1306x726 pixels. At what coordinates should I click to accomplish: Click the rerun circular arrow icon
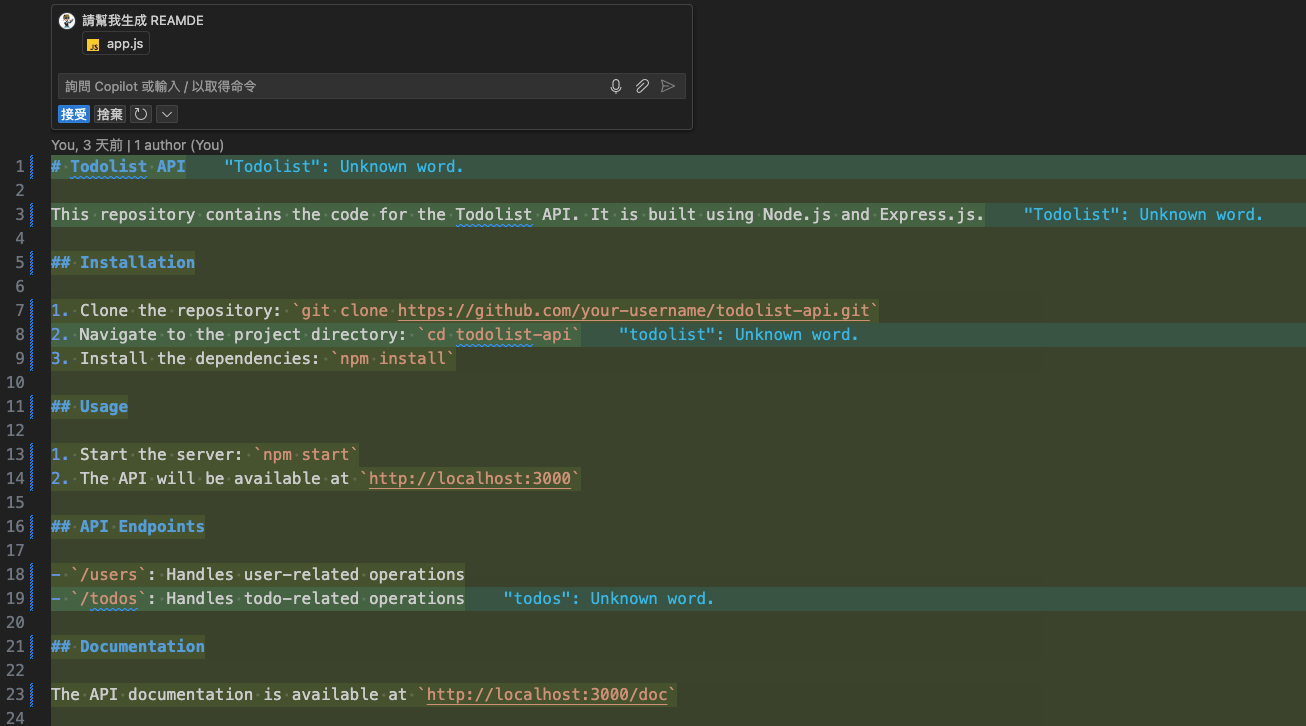click(141, 115)
